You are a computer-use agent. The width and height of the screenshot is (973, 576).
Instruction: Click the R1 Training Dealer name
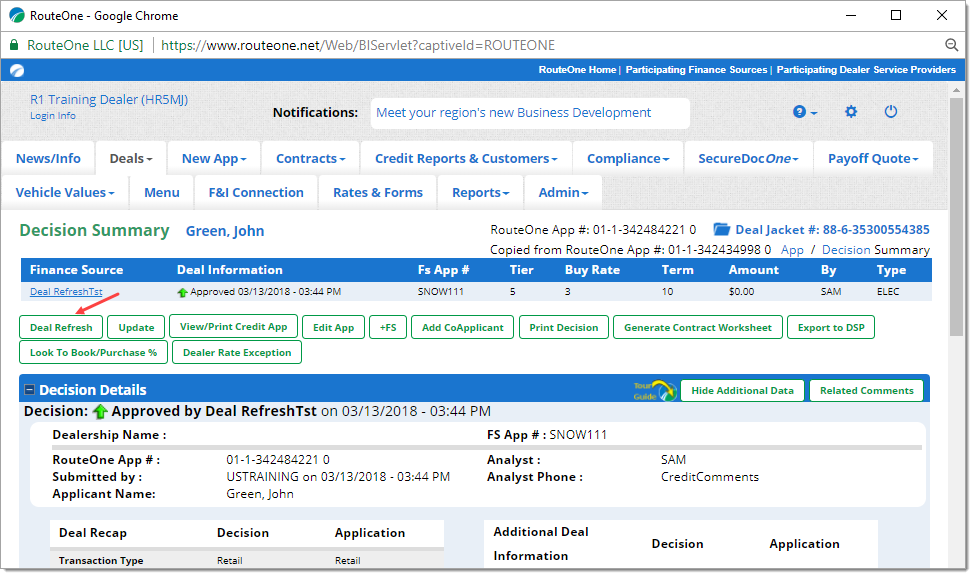(109, 99)
